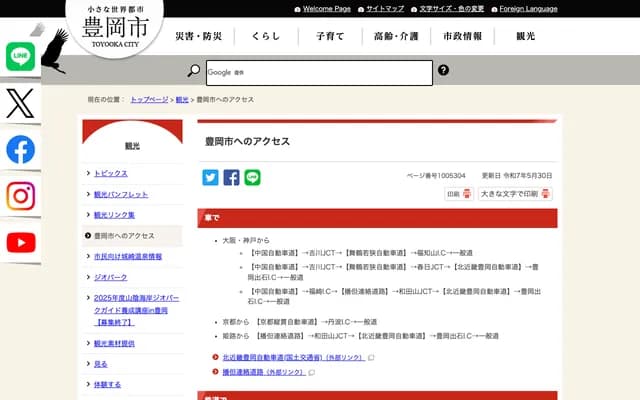Screen dimensions: 640x400
Task: Expand the 高齢・介護 navigation menu
Action: (395, 36)
